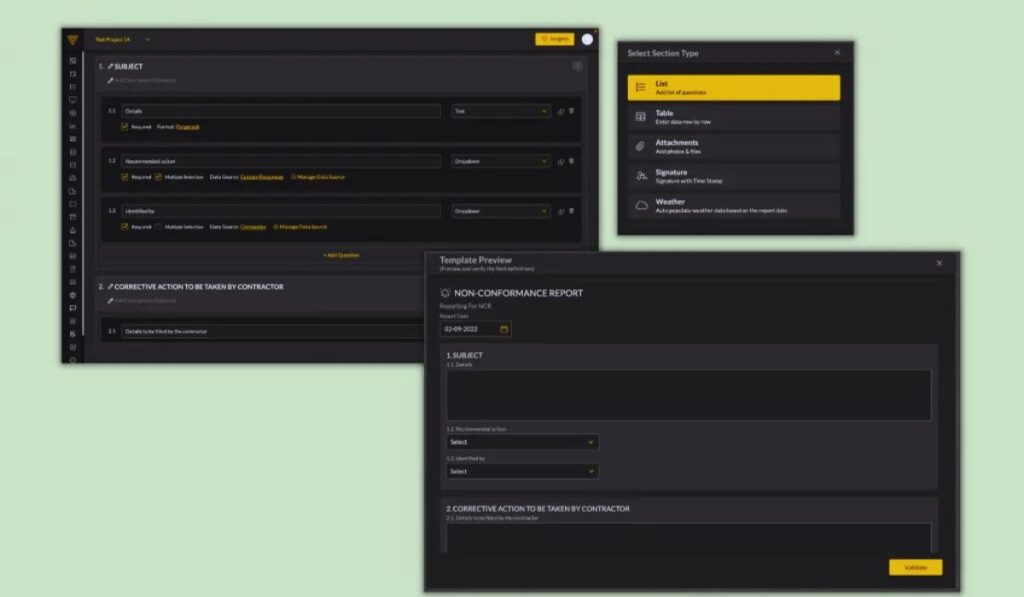The height and width of the screenshot is (597, 1024).
Task: Open the Recommended action Select dropdown in the preview
Action: [522, 441]
